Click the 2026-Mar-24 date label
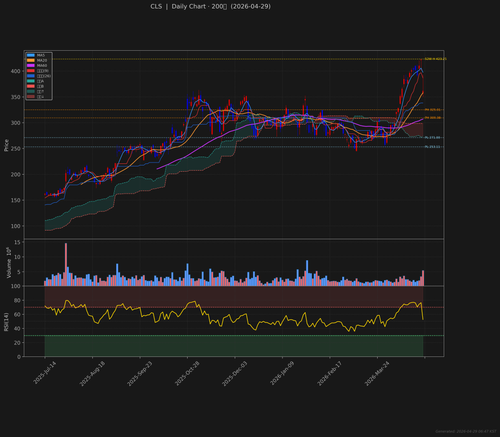The height and width of the screenshot is (437, 500). [x=377, y=373]
